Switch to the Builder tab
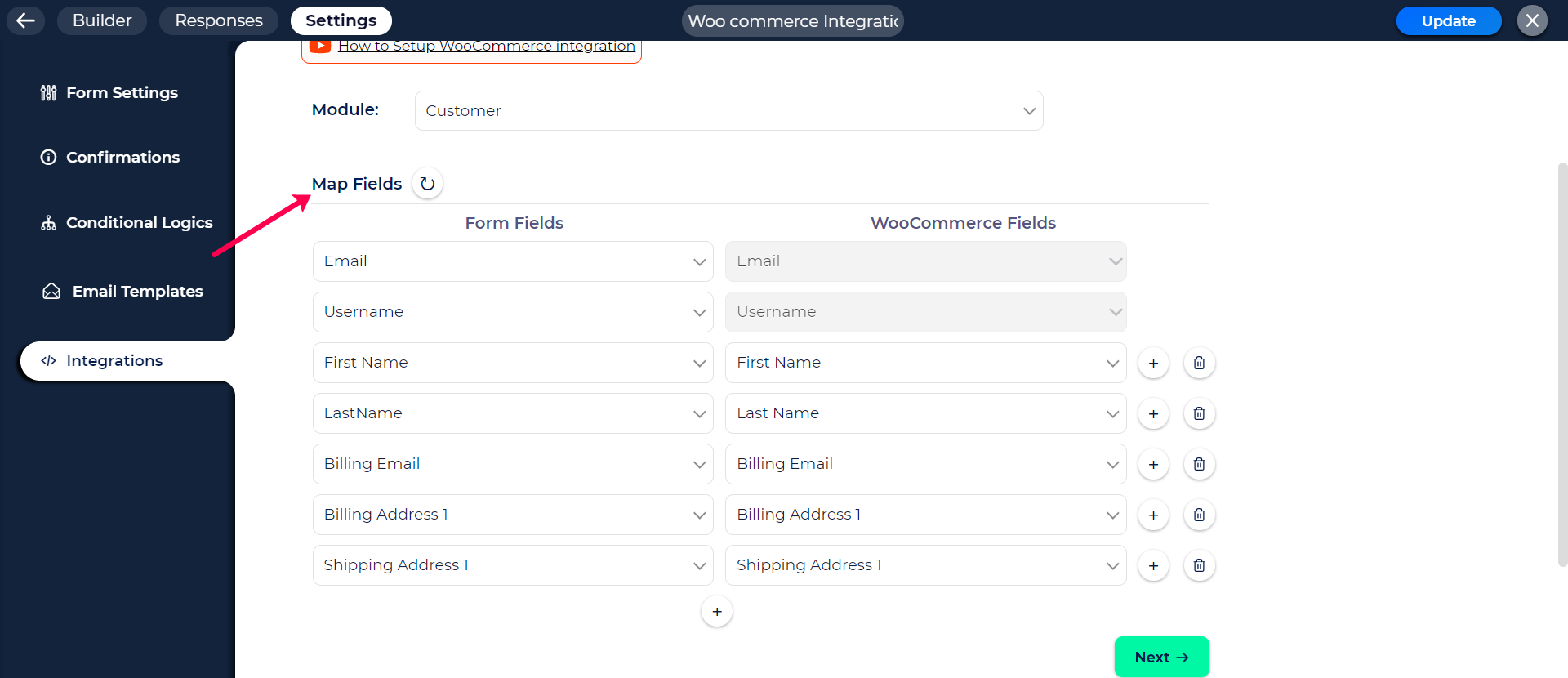1568x678 pixels. pos(102,20)
